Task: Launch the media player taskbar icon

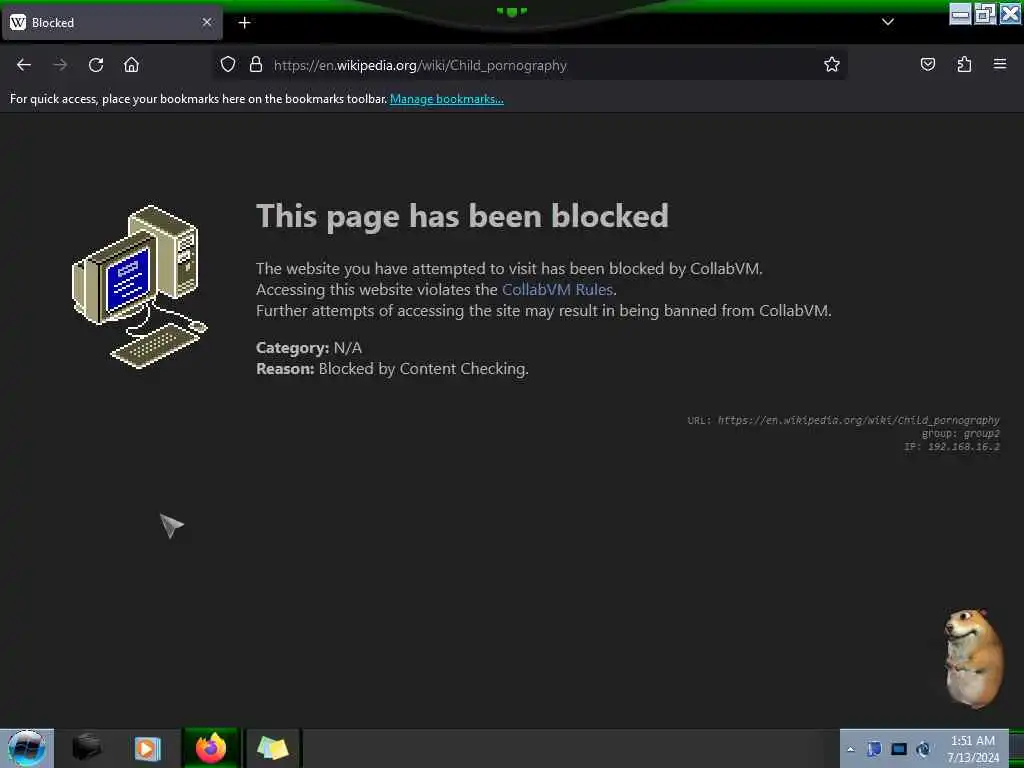Action: [148, 748]
